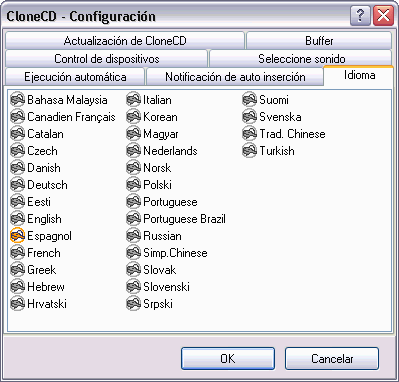Choose the Italian language icon
This screenshot has width=399, height=382.
[133, 100]
